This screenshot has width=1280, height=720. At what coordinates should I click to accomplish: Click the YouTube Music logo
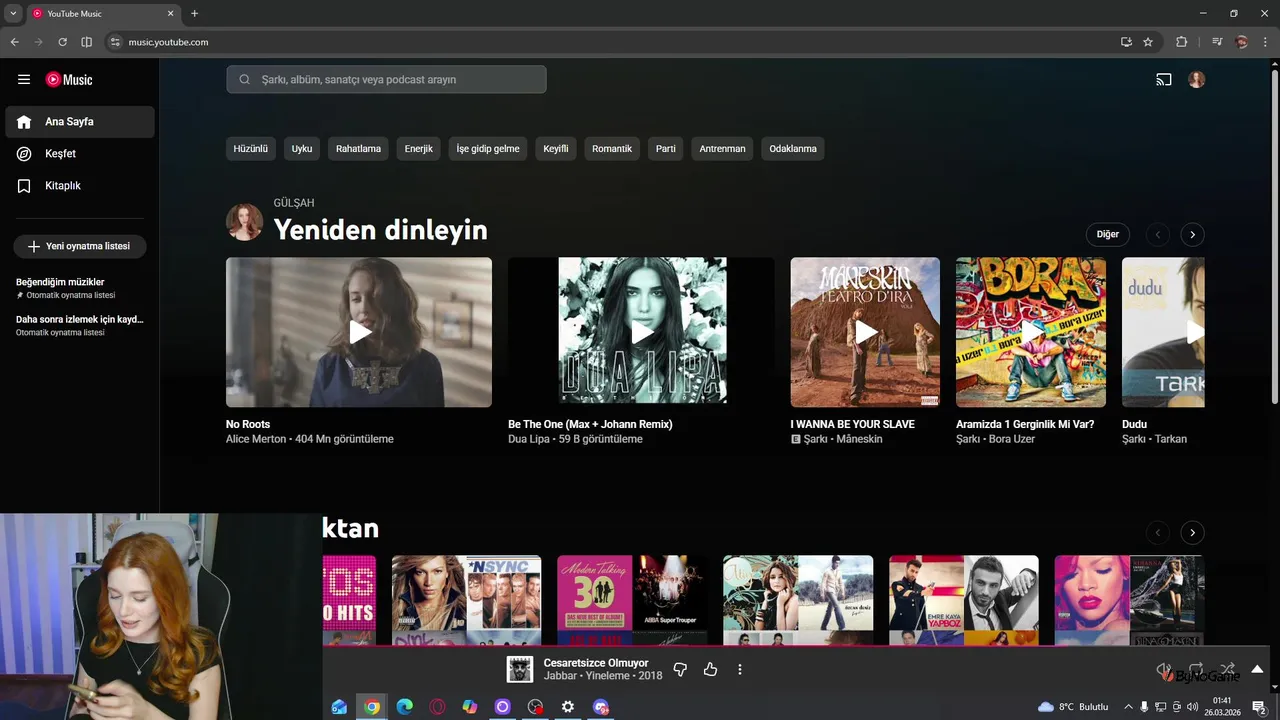[69, 80]
